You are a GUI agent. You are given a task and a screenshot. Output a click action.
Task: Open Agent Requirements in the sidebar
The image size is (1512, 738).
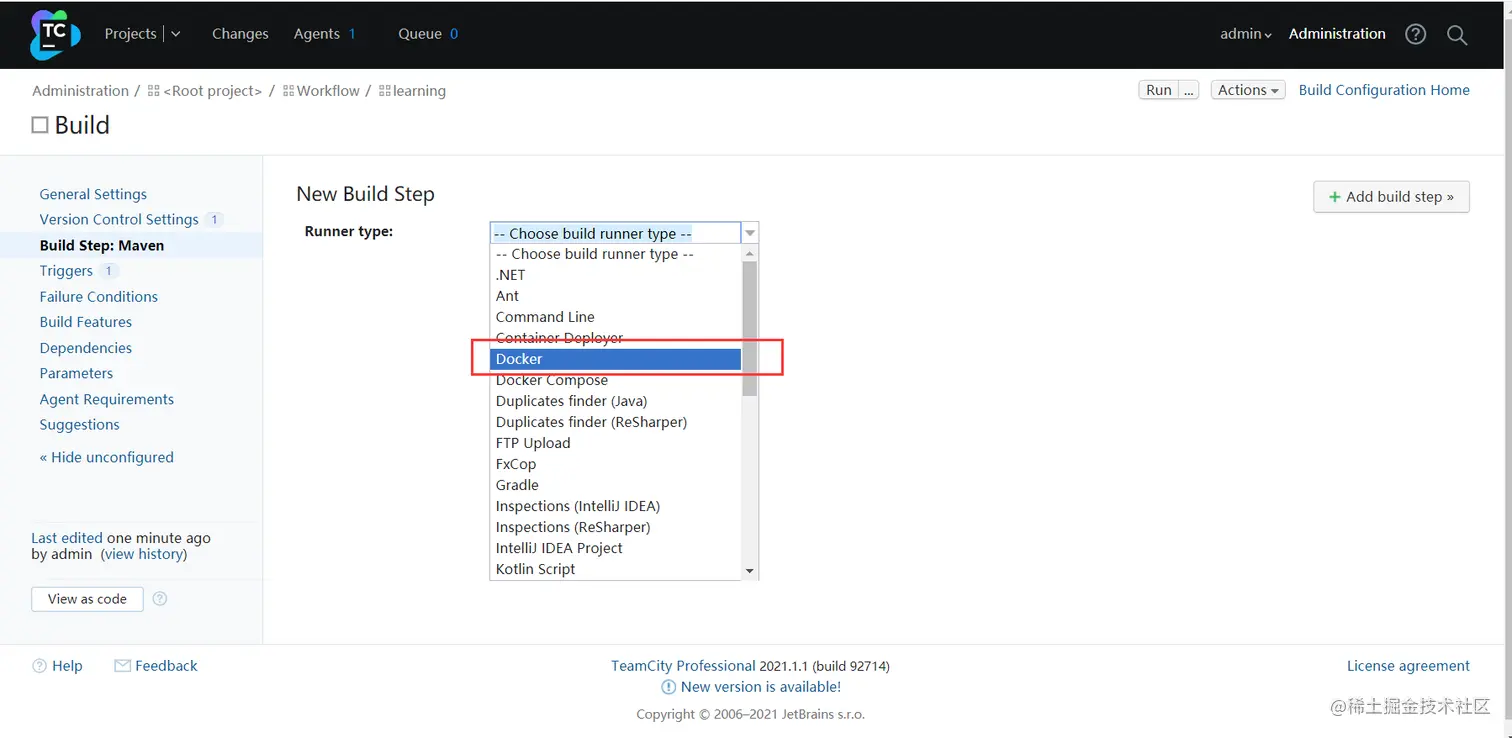[107, 399]
